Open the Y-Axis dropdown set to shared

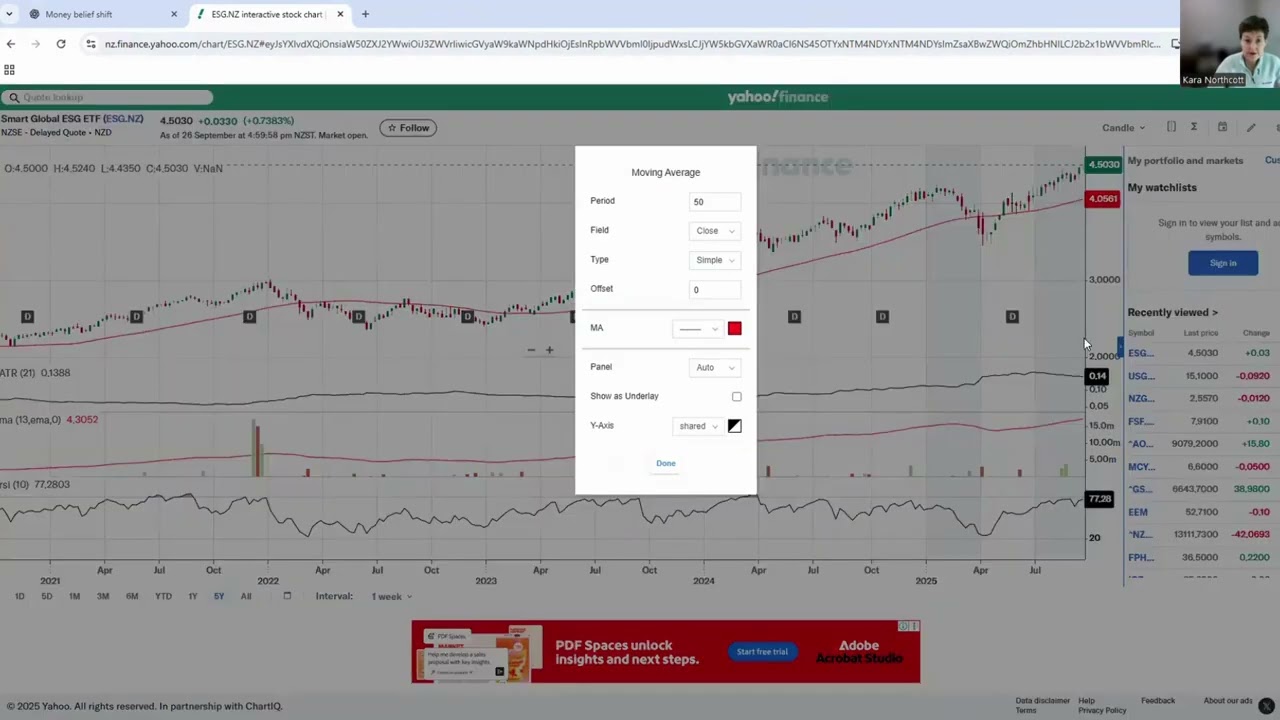(697, 426)
